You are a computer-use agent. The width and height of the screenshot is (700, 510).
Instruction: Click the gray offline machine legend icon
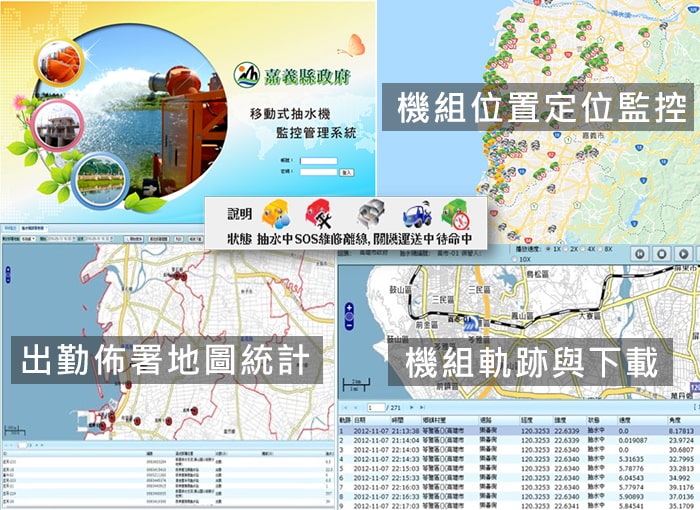(371, 214)
